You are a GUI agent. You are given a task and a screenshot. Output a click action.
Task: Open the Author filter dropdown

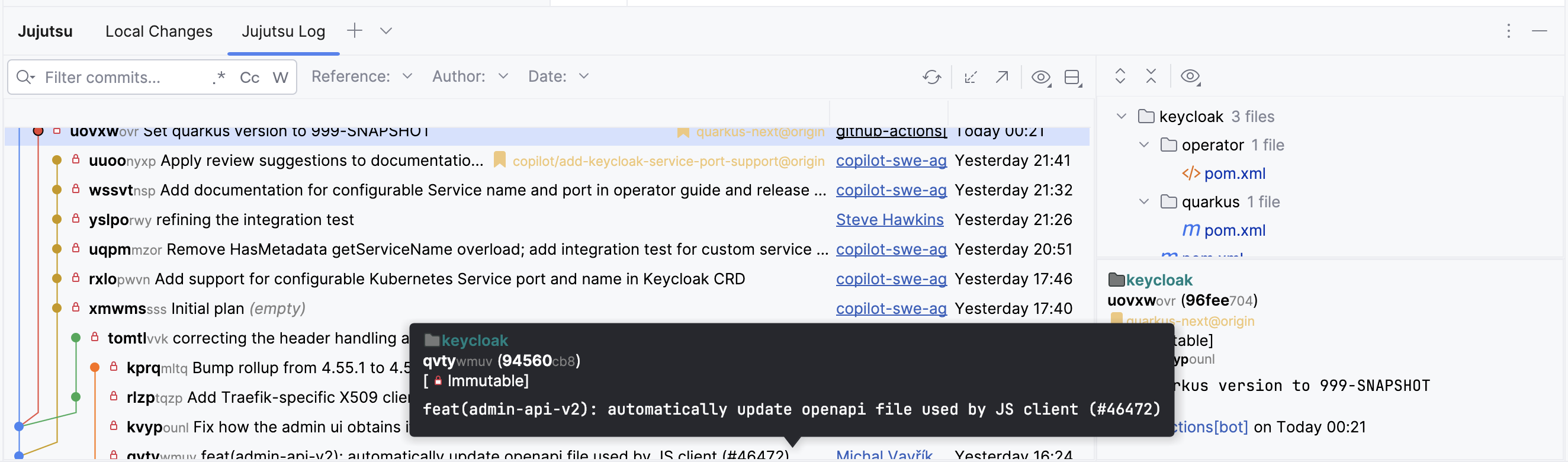(470, 76)
